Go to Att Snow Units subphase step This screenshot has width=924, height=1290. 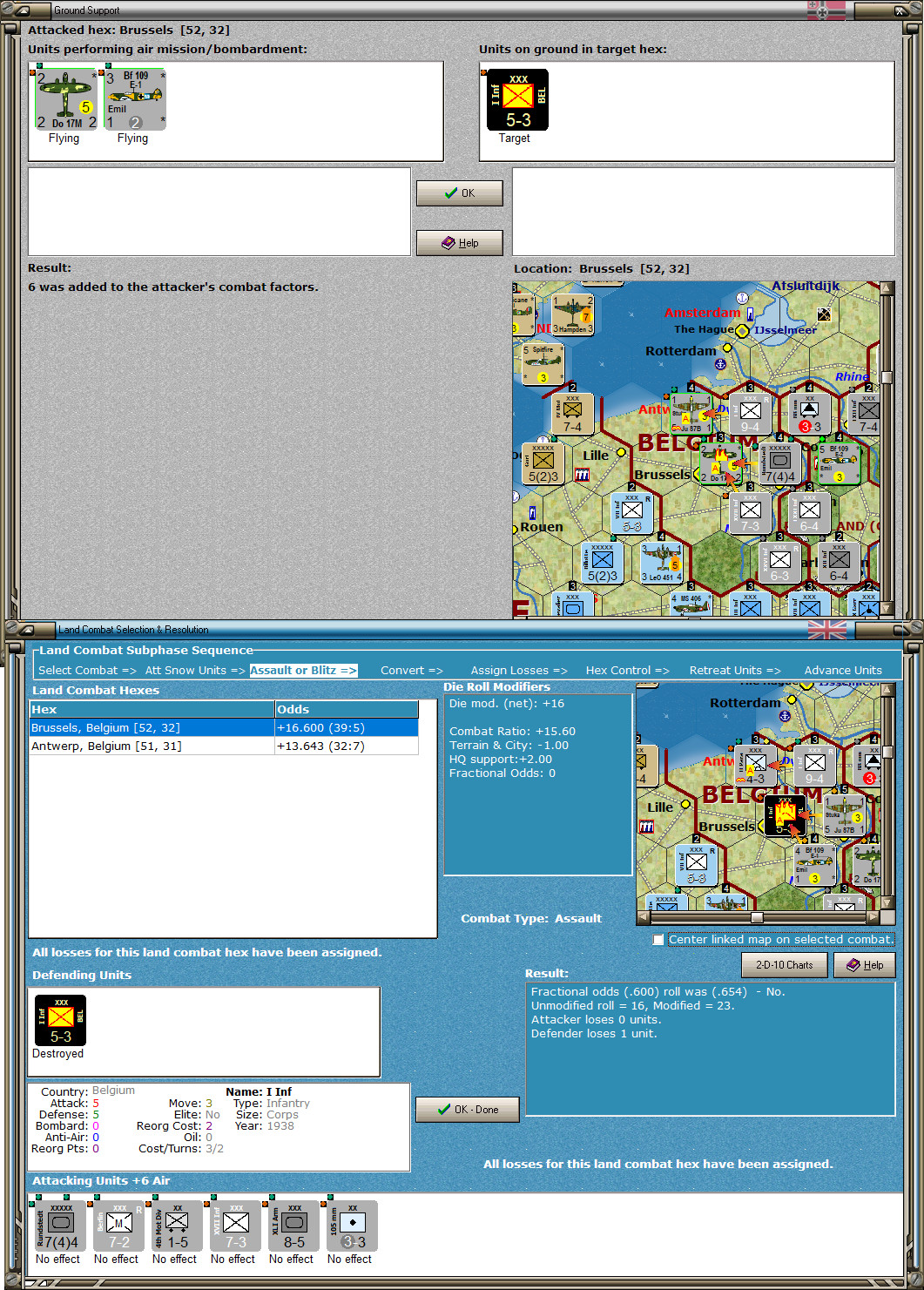[195, 670]
